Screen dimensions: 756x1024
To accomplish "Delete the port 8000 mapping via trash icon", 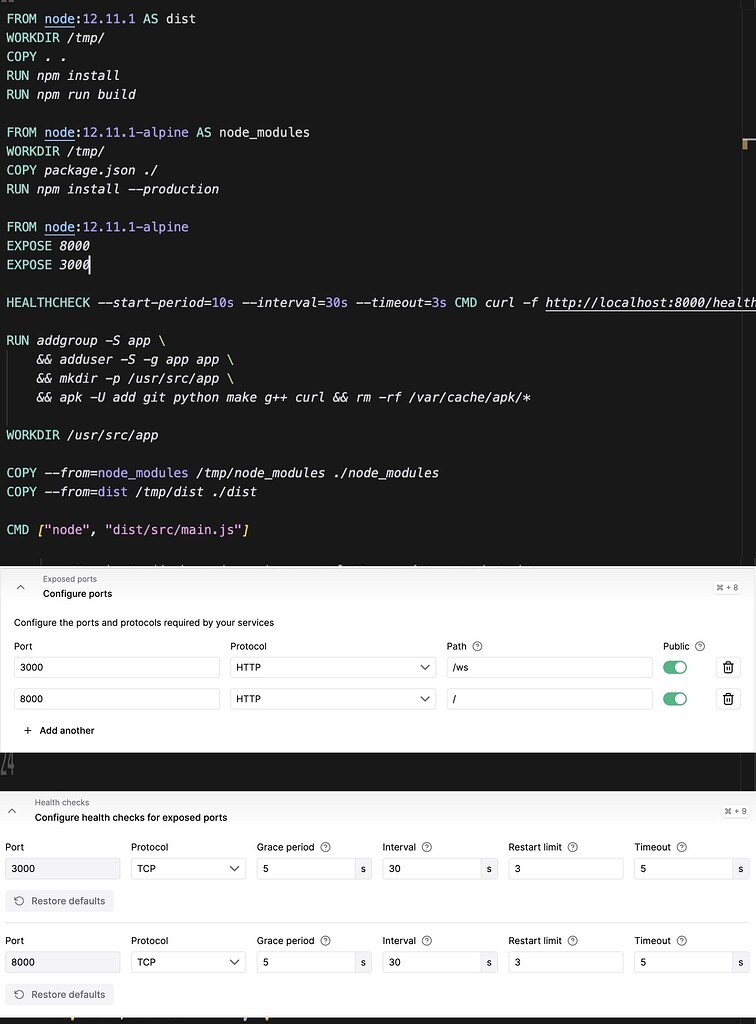I will coord(728,699).
